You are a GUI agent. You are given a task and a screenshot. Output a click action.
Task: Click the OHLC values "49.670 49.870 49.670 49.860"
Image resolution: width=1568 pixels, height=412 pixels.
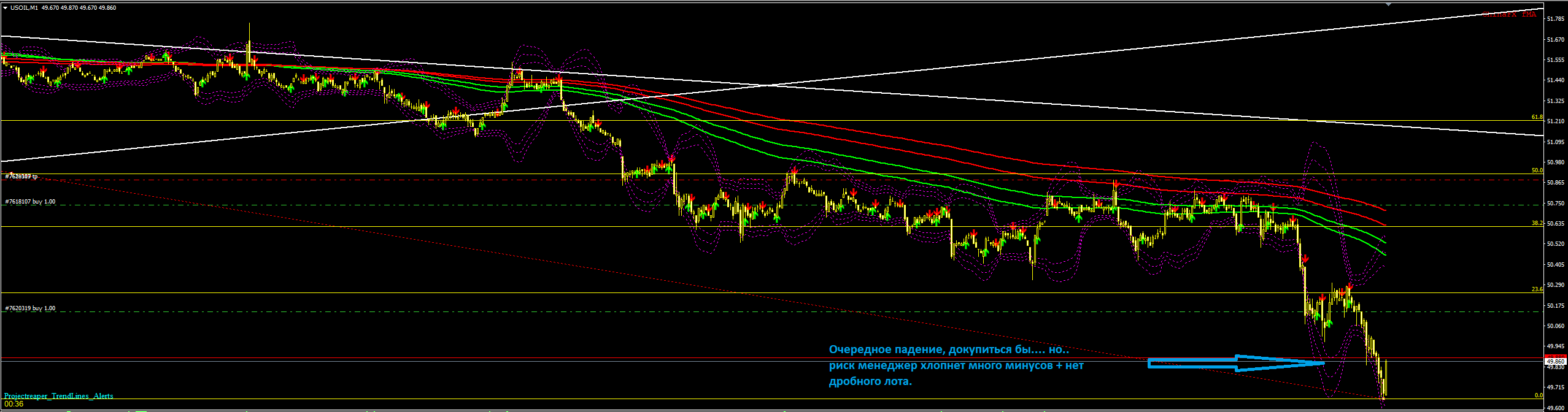pos(79,8)
